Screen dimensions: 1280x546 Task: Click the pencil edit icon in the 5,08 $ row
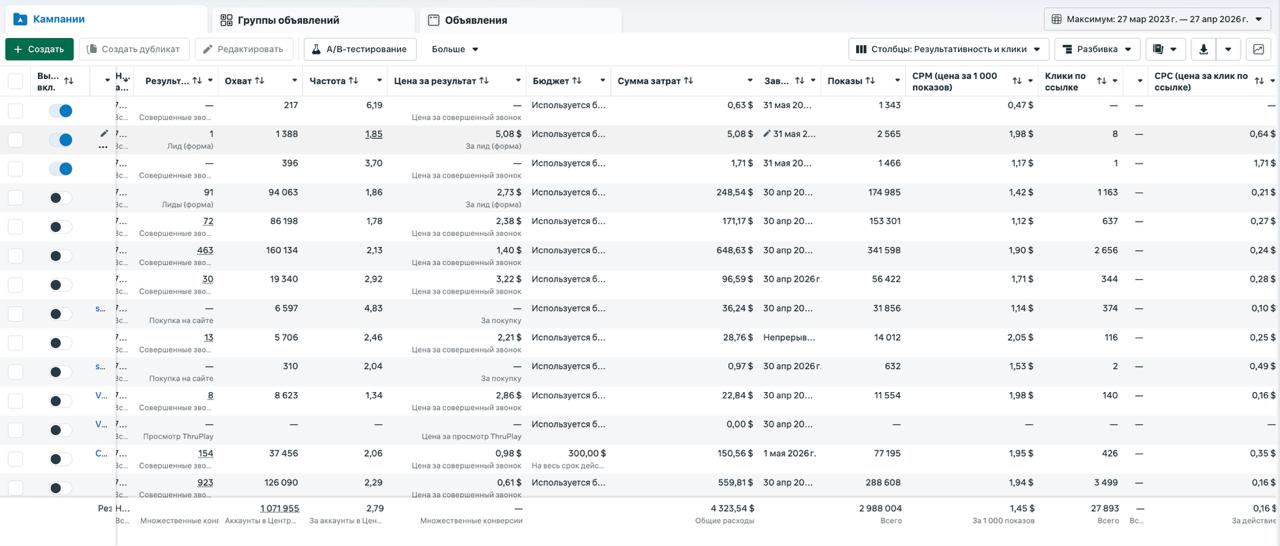tap(104, 133)
